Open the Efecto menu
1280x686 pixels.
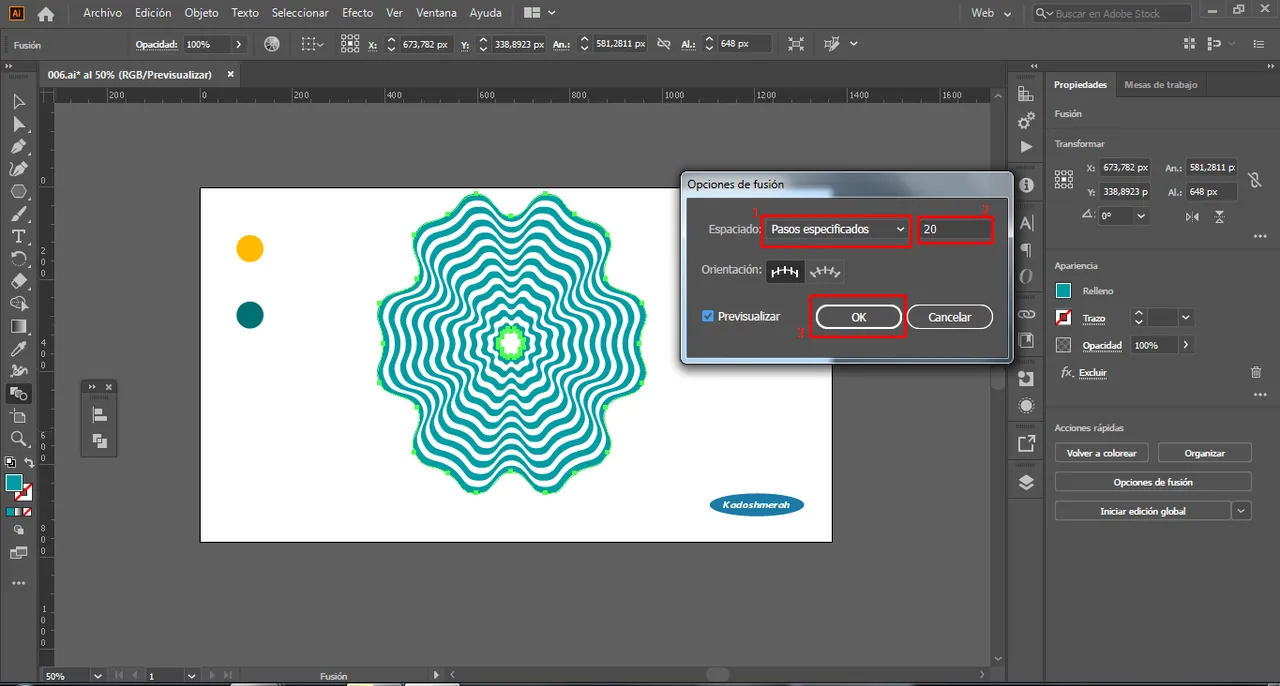pyautogui.click(x=358, y=13)
